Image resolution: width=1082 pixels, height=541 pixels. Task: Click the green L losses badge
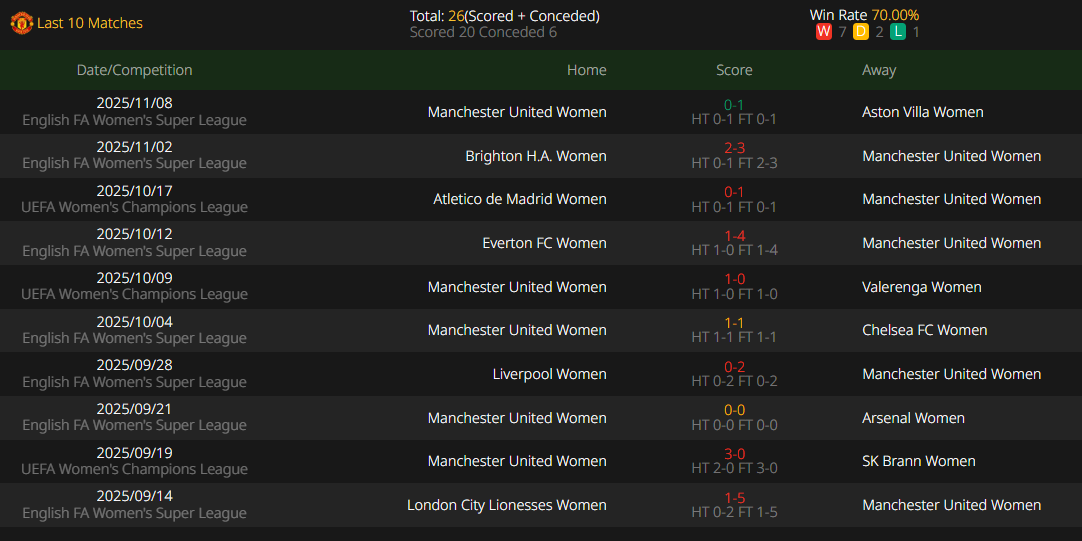click(898, 32)
